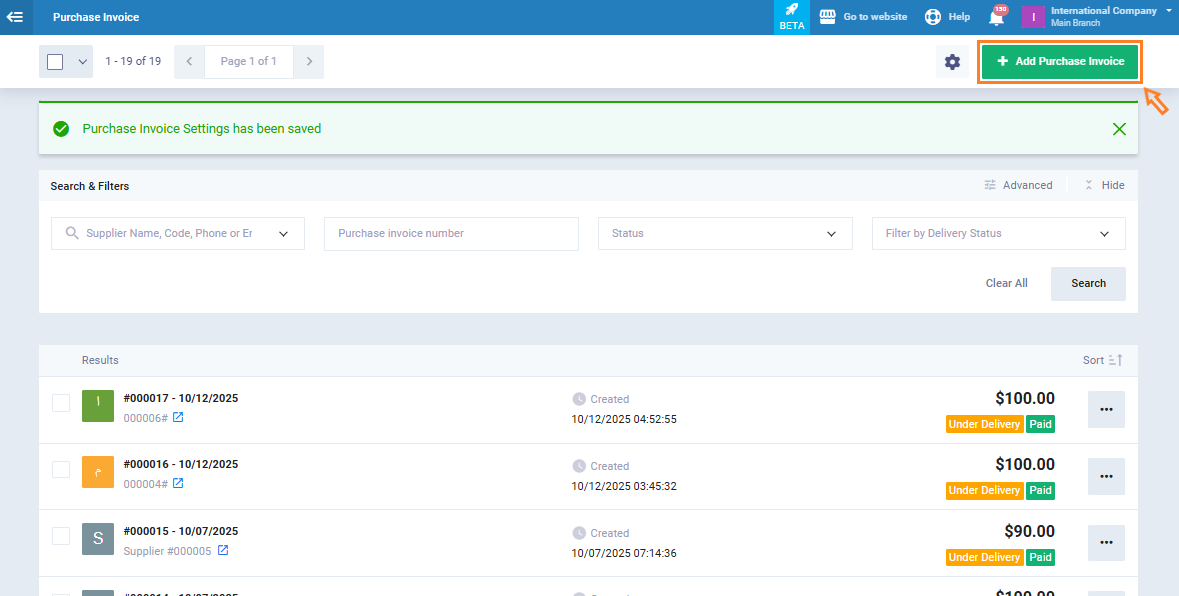The image size is (1179, 596).
Task: Open Purchase Invoice settings gear
Action: [x=952, y=62]
